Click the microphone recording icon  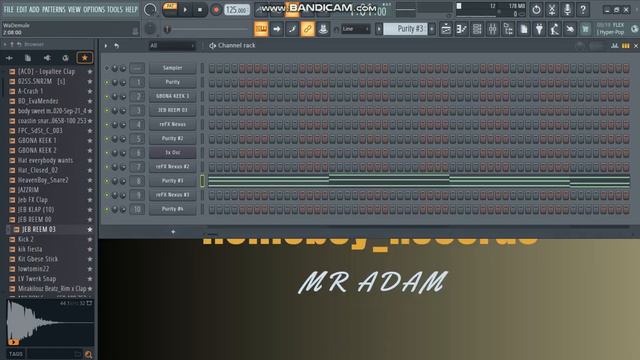(x=567, y=9)
